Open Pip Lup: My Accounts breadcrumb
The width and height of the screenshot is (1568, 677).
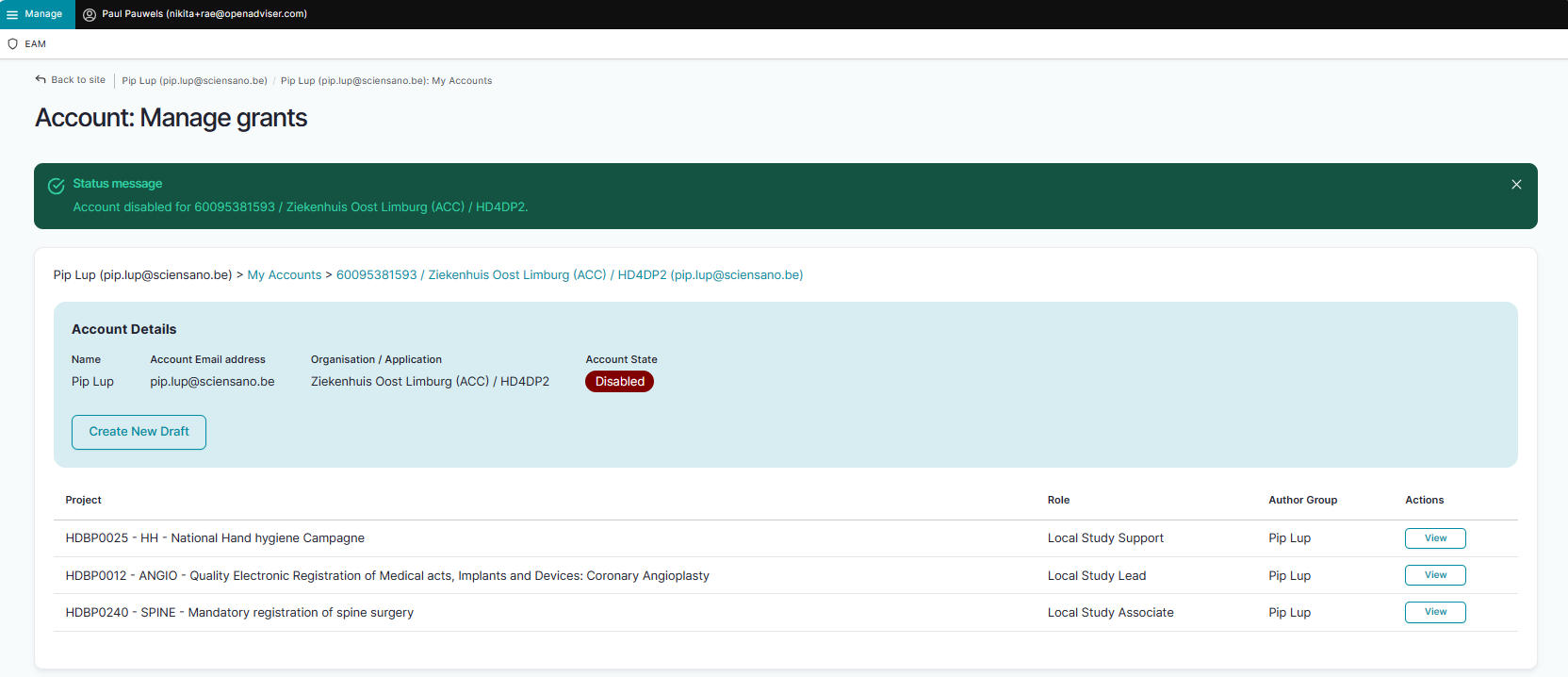(385, 81)
